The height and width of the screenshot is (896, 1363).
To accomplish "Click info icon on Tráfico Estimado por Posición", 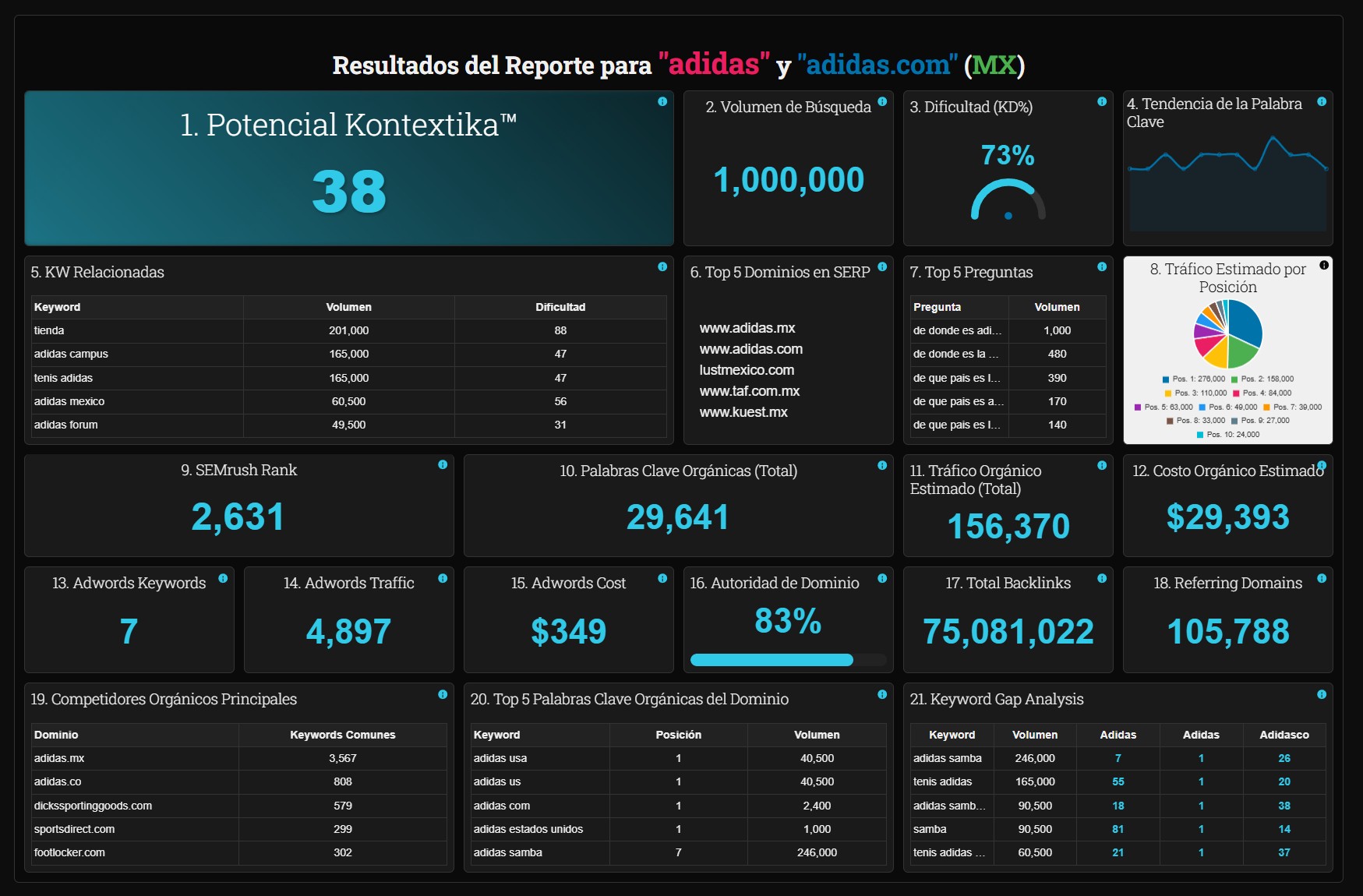I will (x=1324, y=266).
